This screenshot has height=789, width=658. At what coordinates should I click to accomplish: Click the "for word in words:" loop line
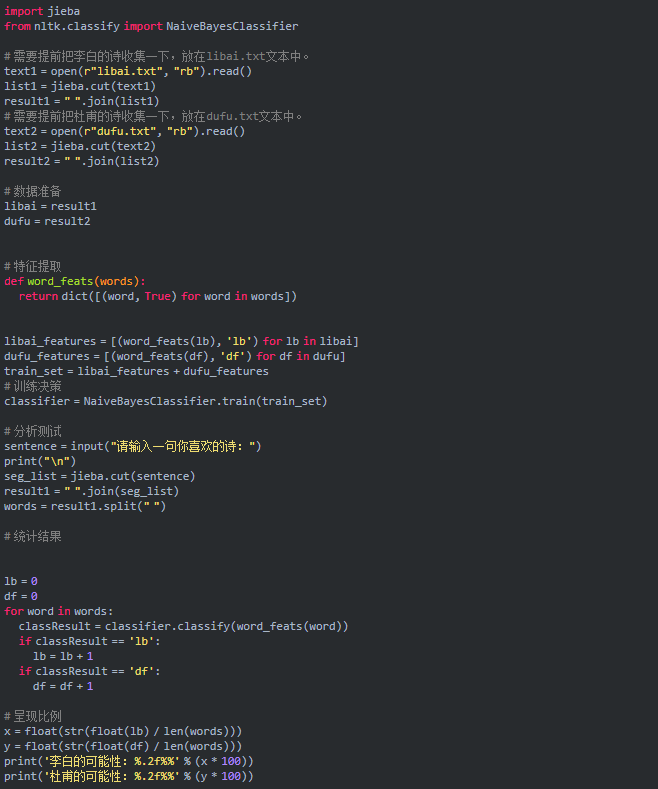coord(58,611)
